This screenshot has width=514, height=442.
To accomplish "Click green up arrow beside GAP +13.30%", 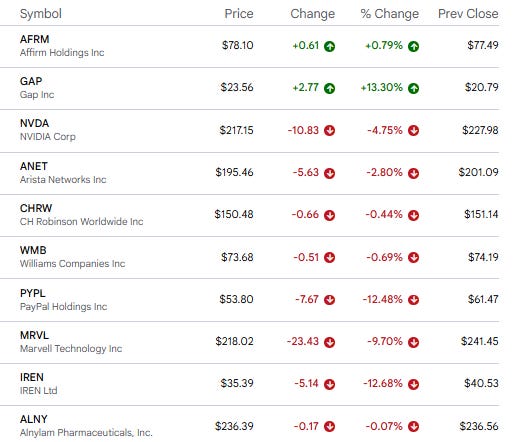I will 413,88.
